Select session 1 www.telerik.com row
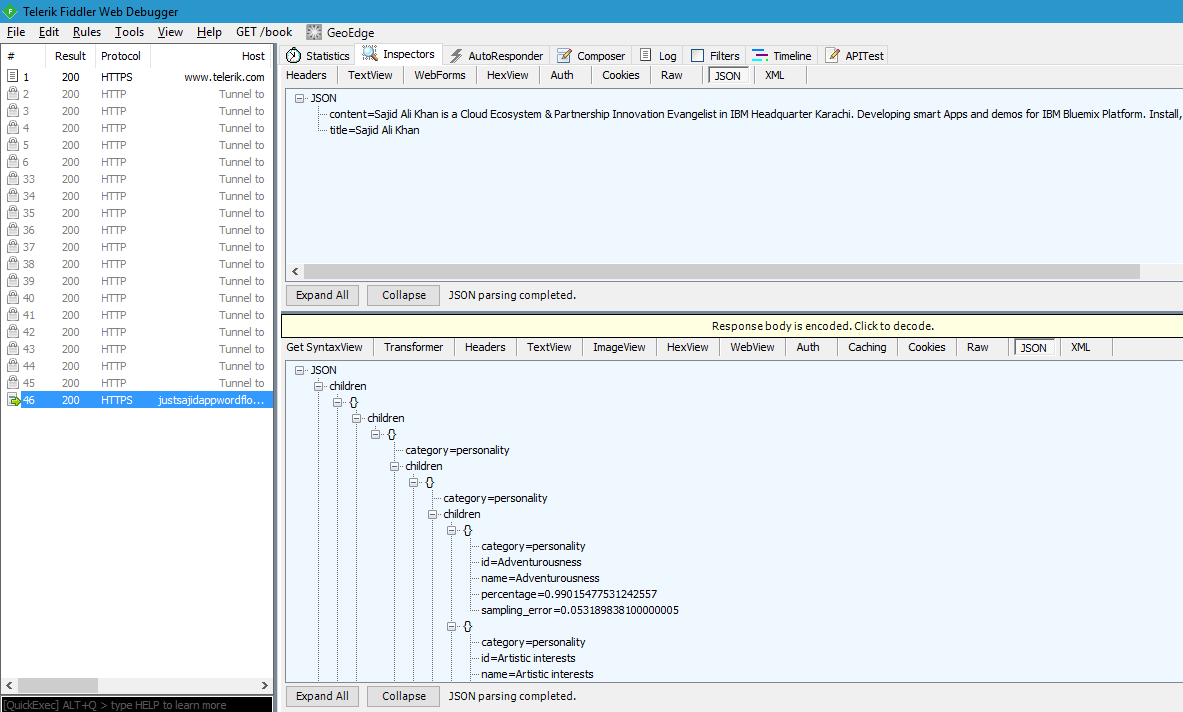 (137, 77)
